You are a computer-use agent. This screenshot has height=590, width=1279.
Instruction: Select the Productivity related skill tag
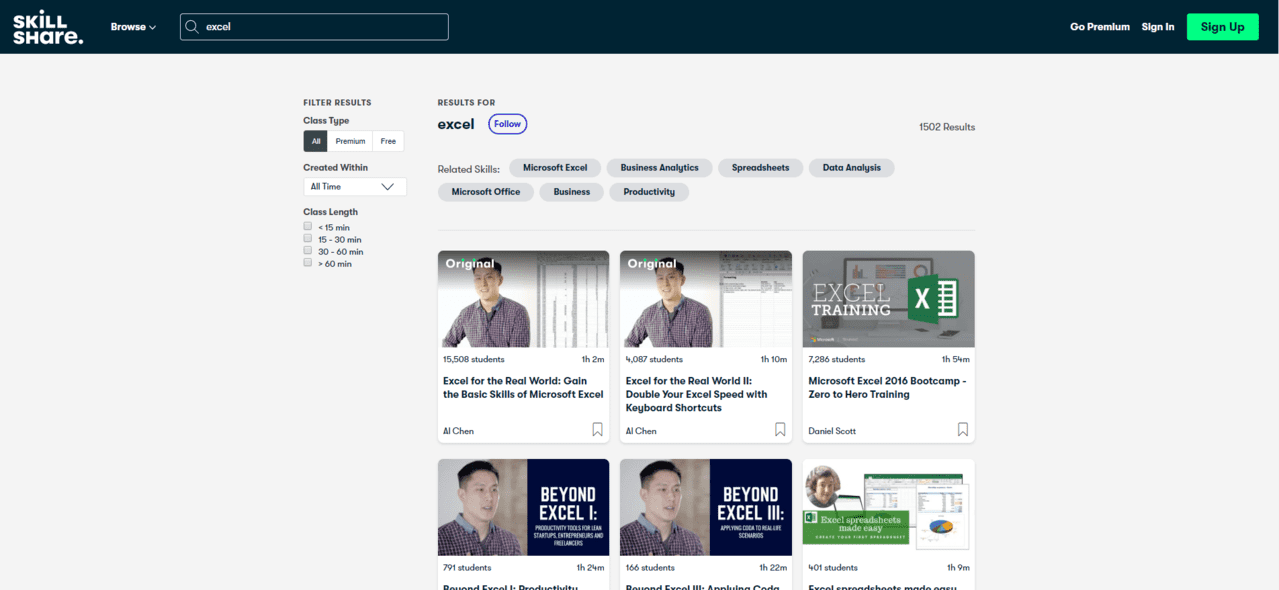649,192
